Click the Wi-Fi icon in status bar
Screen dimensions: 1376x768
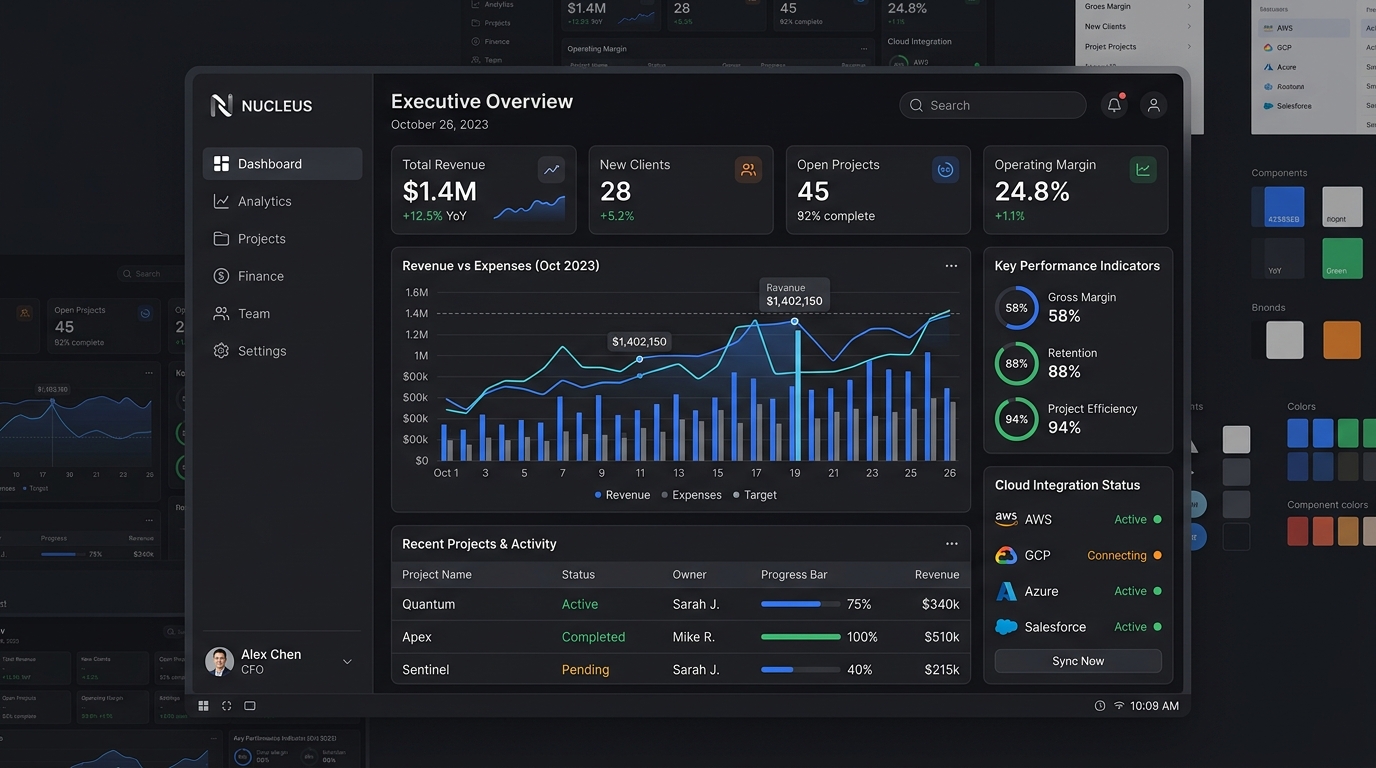(1119, 706)
